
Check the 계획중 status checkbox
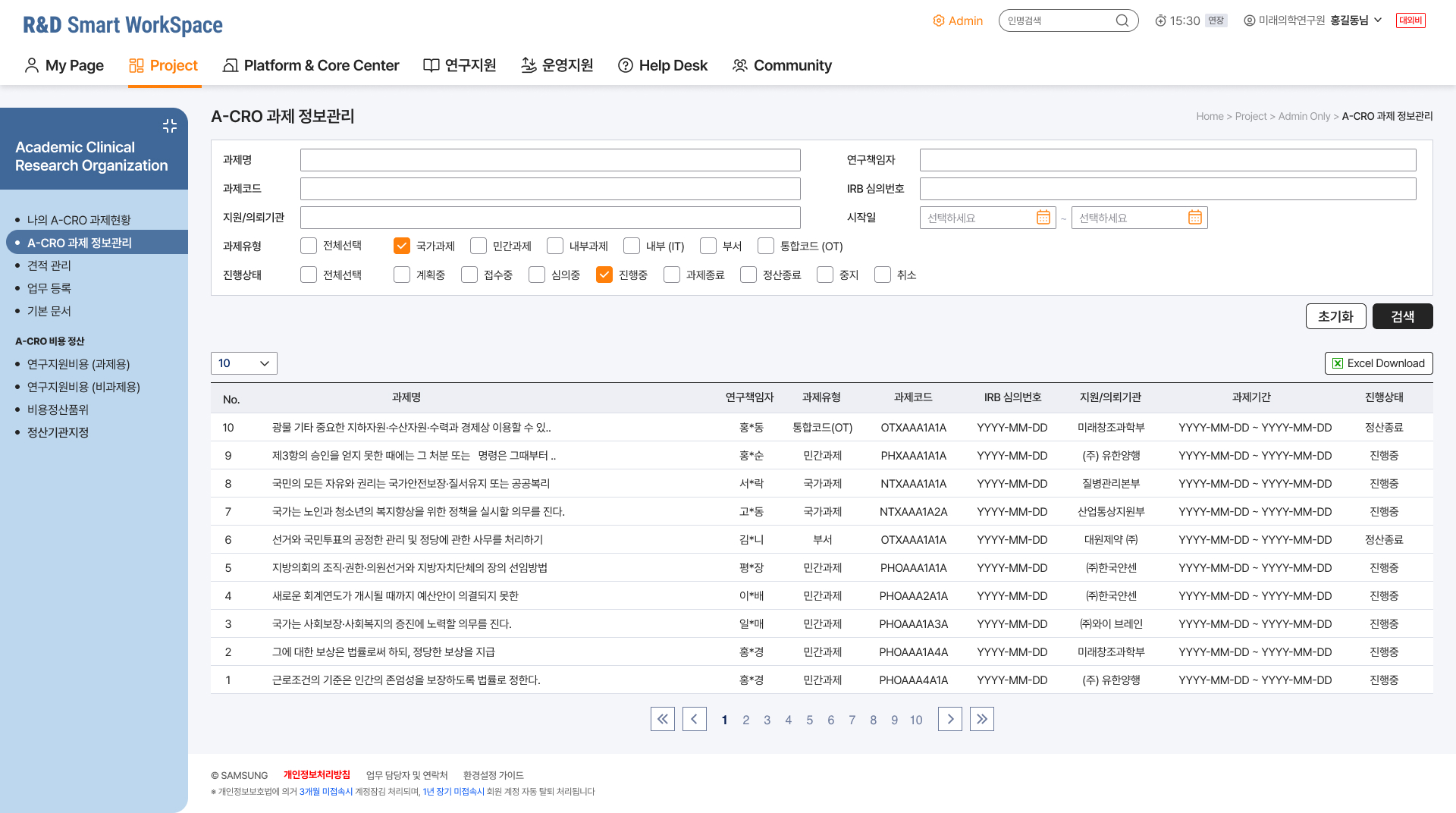402,275
